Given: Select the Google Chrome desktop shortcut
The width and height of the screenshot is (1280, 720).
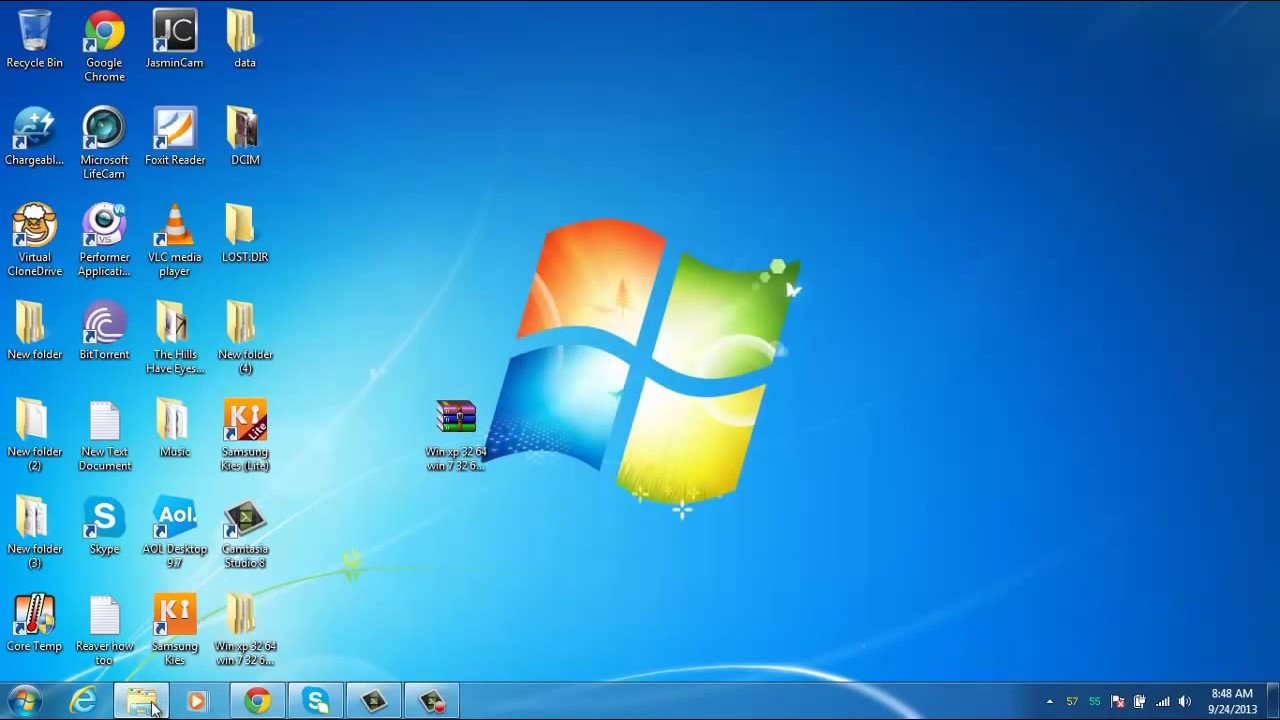Looking at the screenshot, I should 104,46.
